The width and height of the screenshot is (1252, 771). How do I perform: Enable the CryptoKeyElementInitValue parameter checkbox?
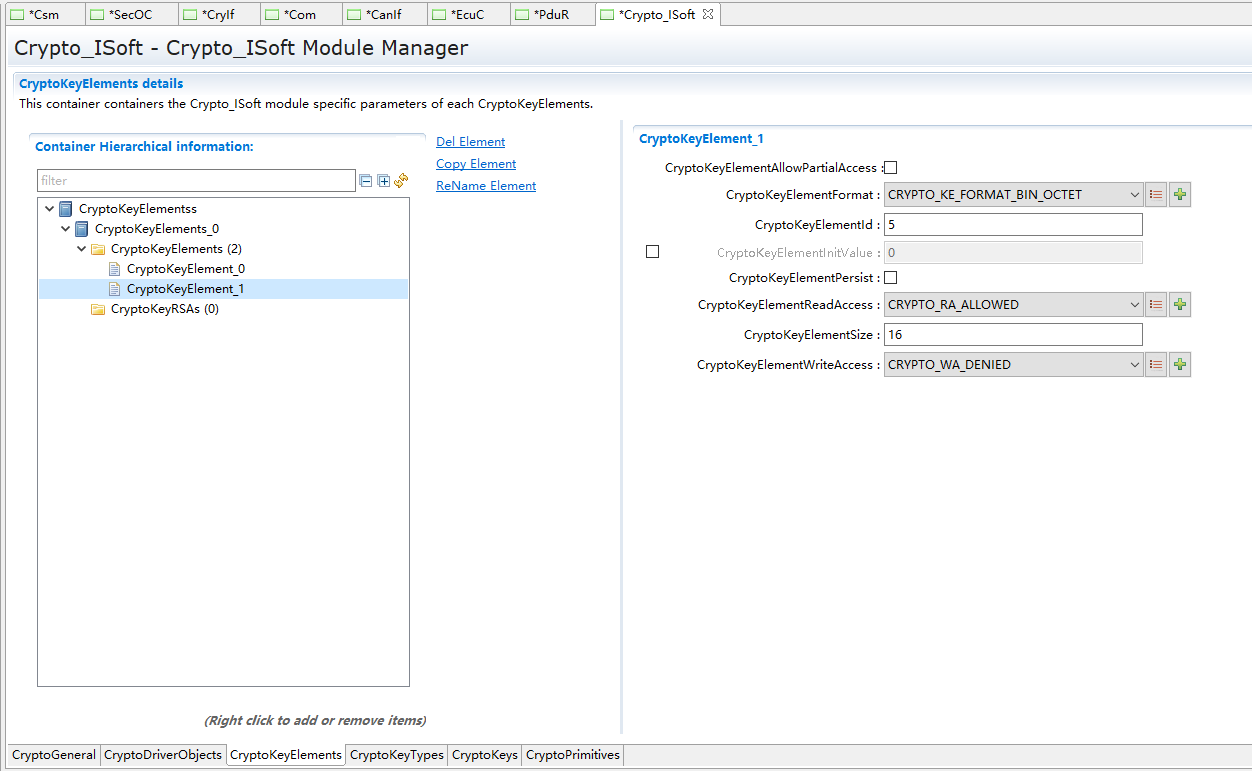point(652,252)
